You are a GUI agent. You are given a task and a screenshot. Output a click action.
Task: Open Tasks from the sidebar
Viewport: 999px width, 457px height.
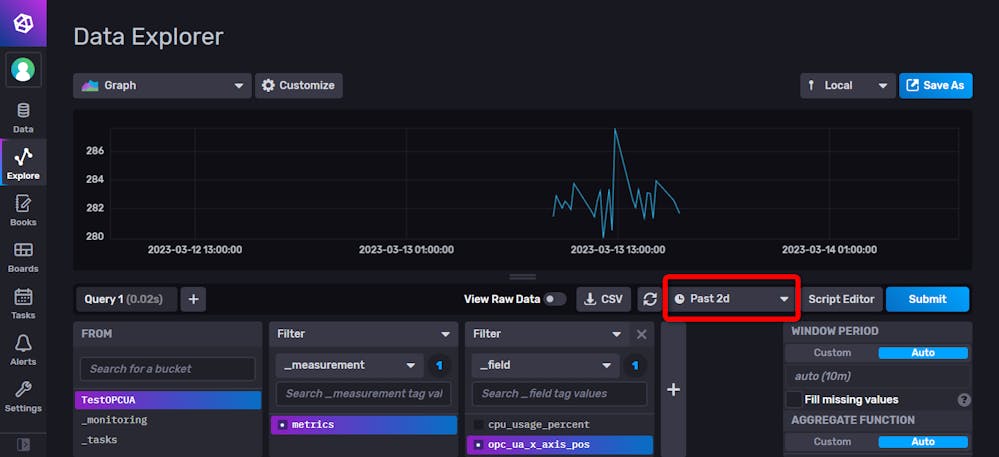click(23, 303)
